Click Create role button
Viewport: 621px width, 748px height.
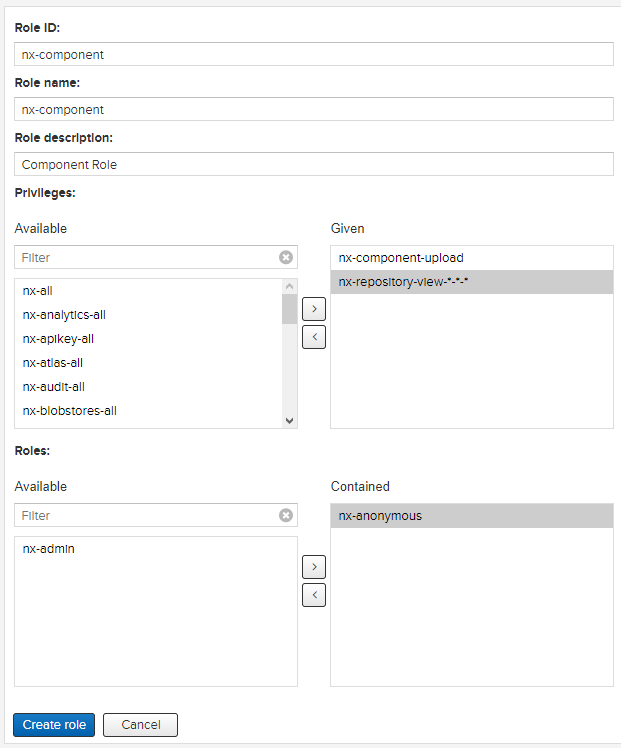[54, 725]
